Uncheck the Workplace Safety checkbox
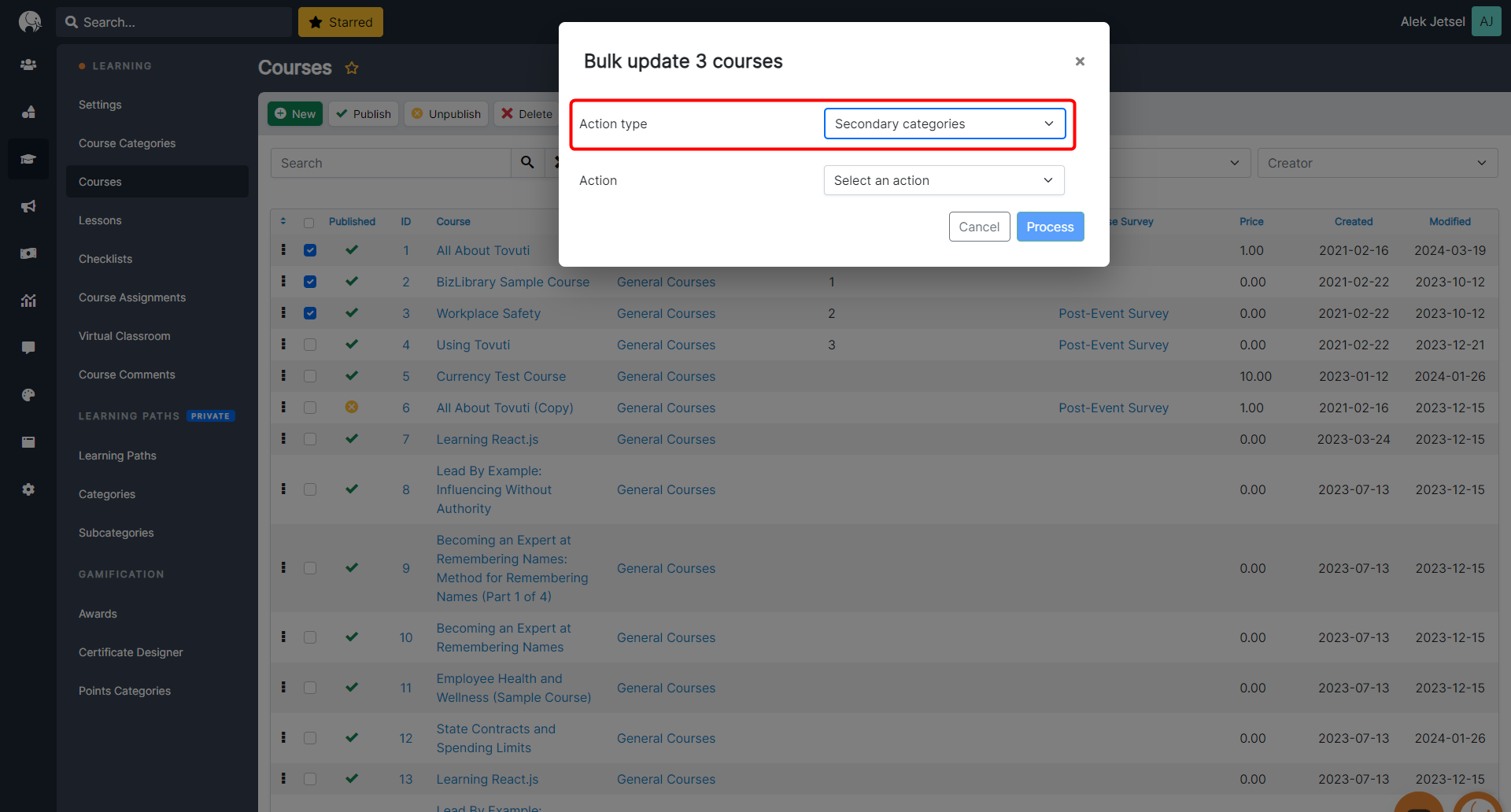 pos(310,313)
